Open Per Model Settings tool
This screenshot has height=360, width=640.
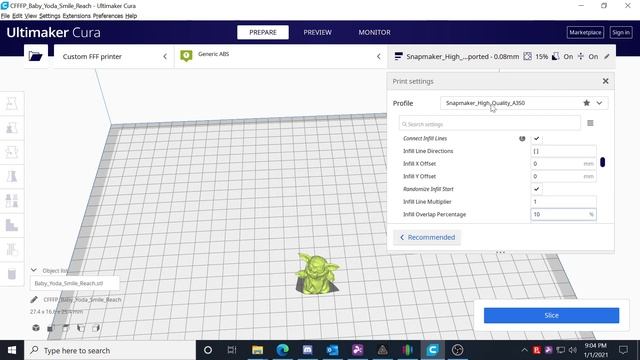click(12, 201)
